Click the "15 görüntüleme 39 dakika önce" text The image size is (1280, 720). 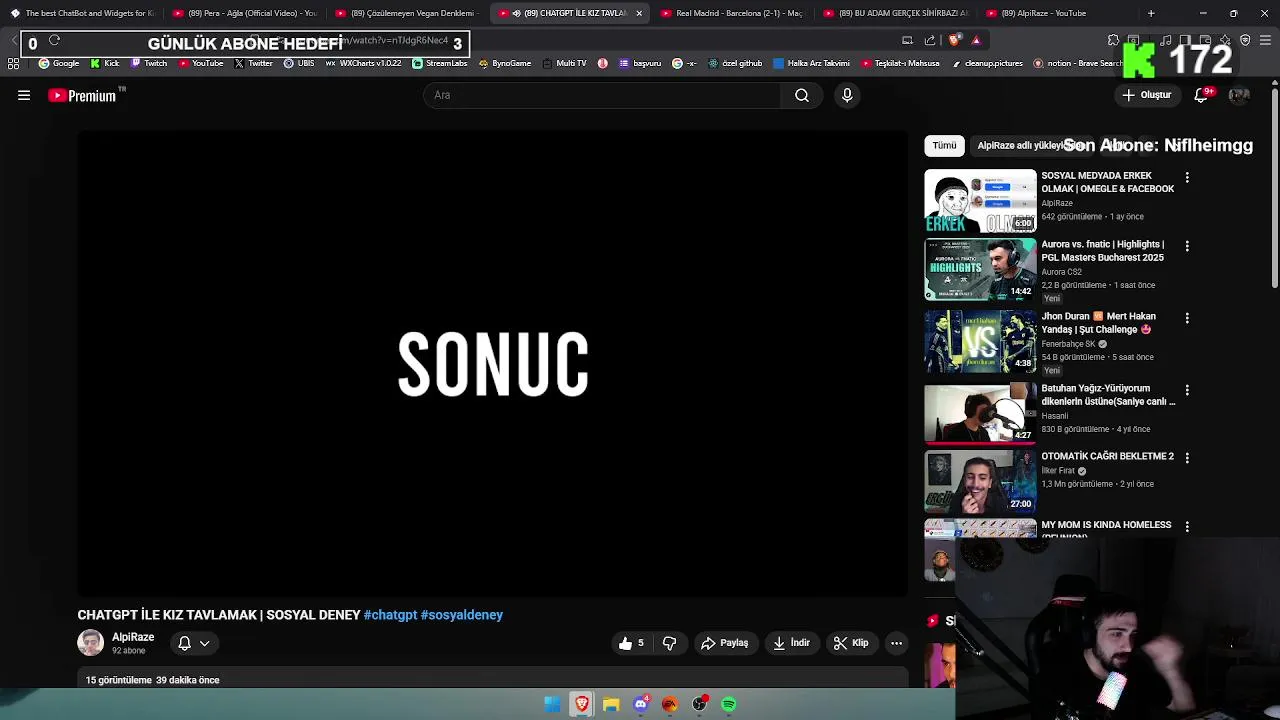point(152,680)
